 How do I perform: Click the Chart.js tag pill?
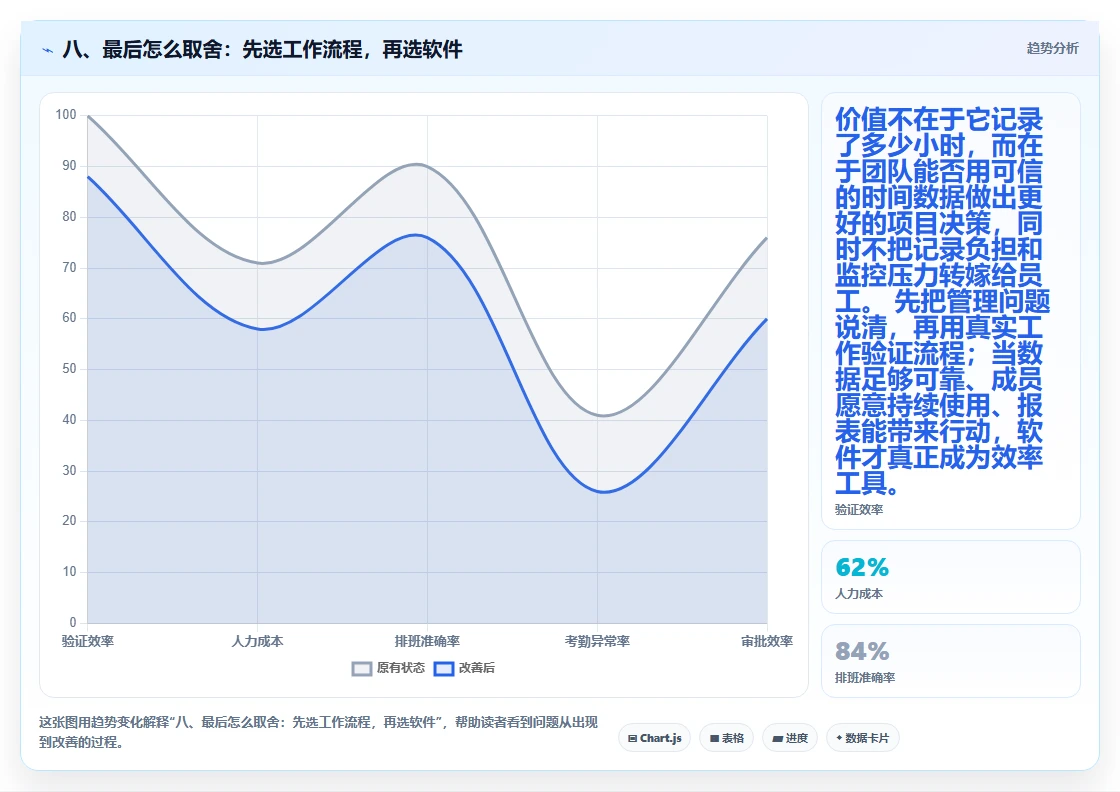(x=654, y=738)
